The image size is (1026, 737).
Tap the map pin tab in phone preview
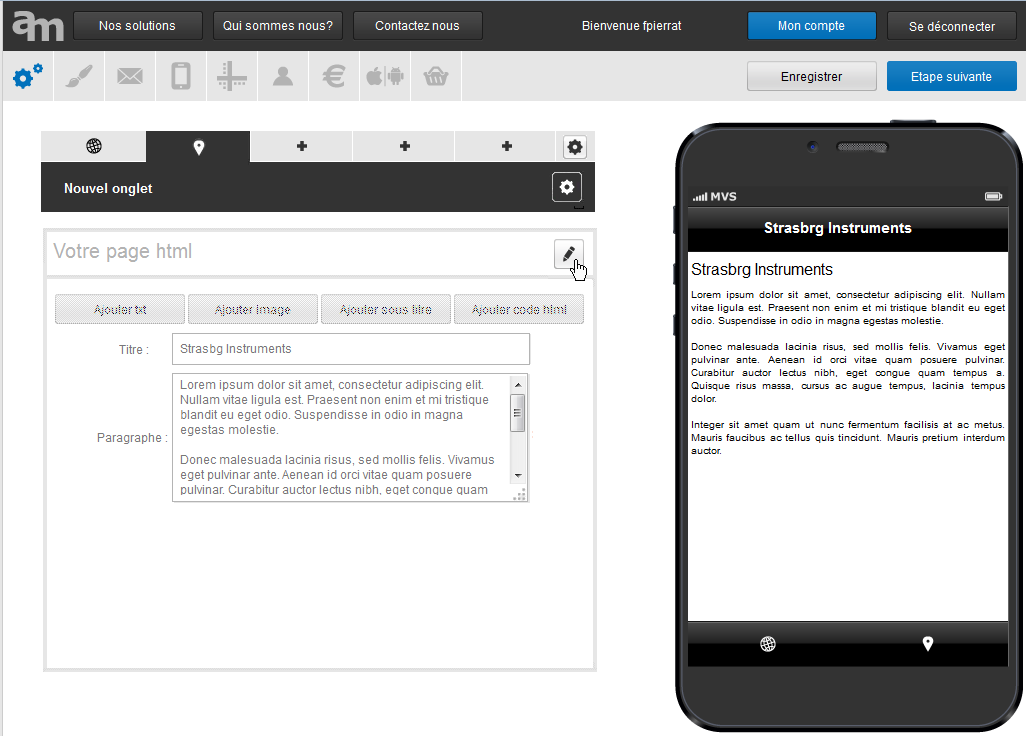(x=928, y=644)
